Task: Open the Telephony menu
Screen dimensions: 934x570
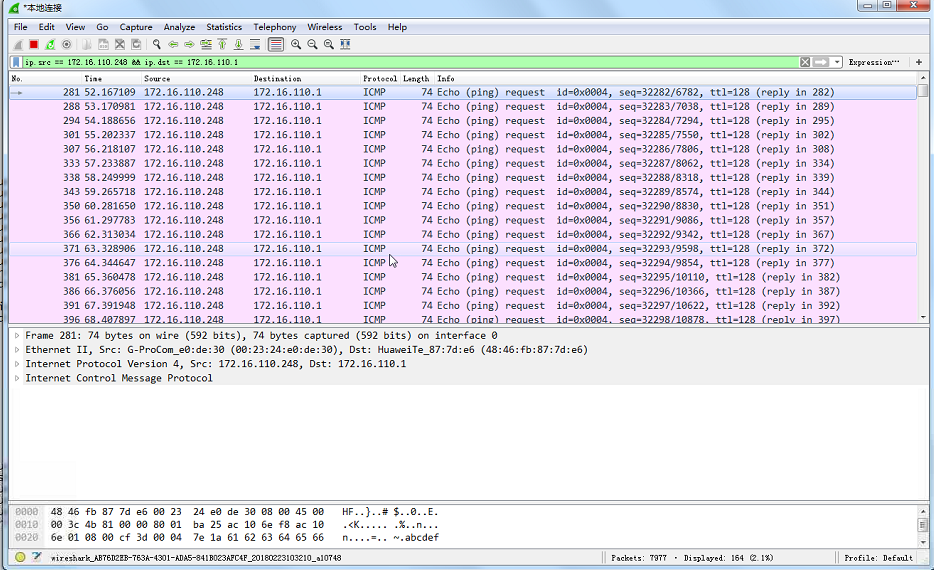Action: [274, 27]
